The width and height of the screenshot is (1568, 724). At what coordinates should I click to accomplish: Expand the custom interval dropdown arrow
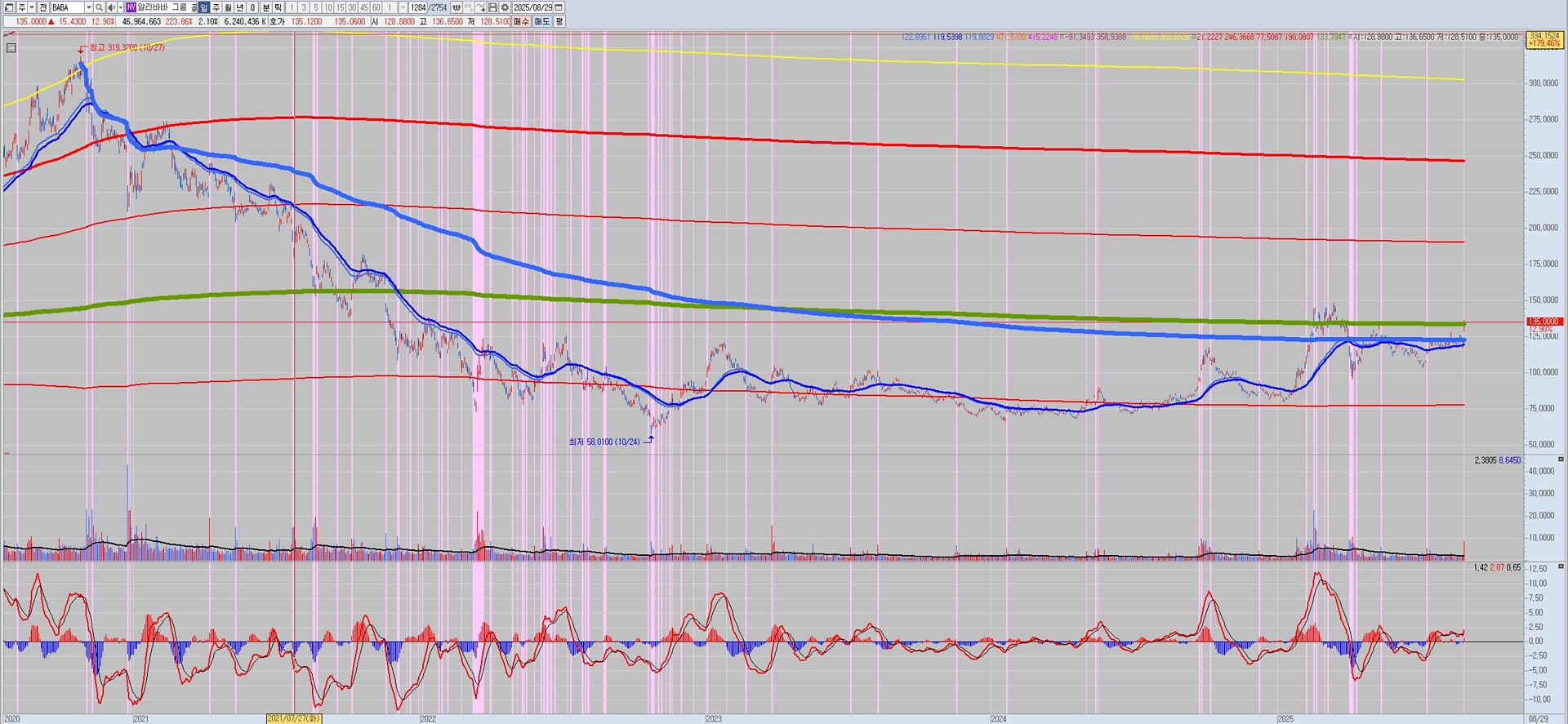(403, 7)
